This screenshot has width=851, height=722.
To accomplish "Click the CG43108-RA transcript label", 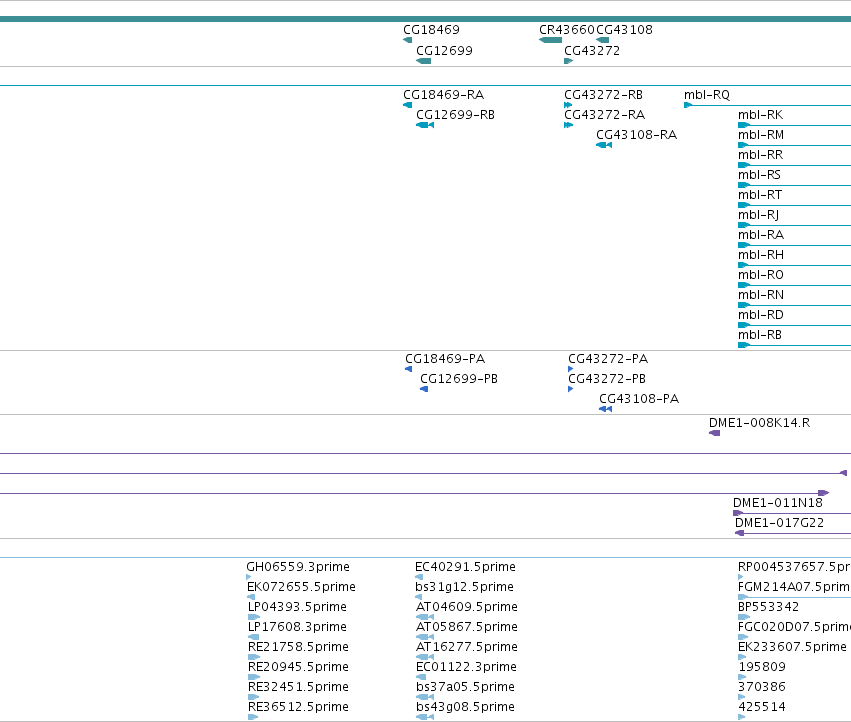I will tap(636, 135).
